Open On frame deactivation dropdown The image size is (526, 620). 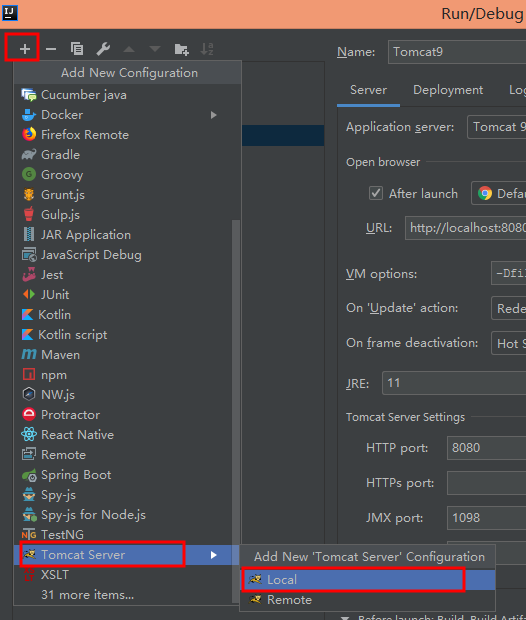(x=509, y=343)
